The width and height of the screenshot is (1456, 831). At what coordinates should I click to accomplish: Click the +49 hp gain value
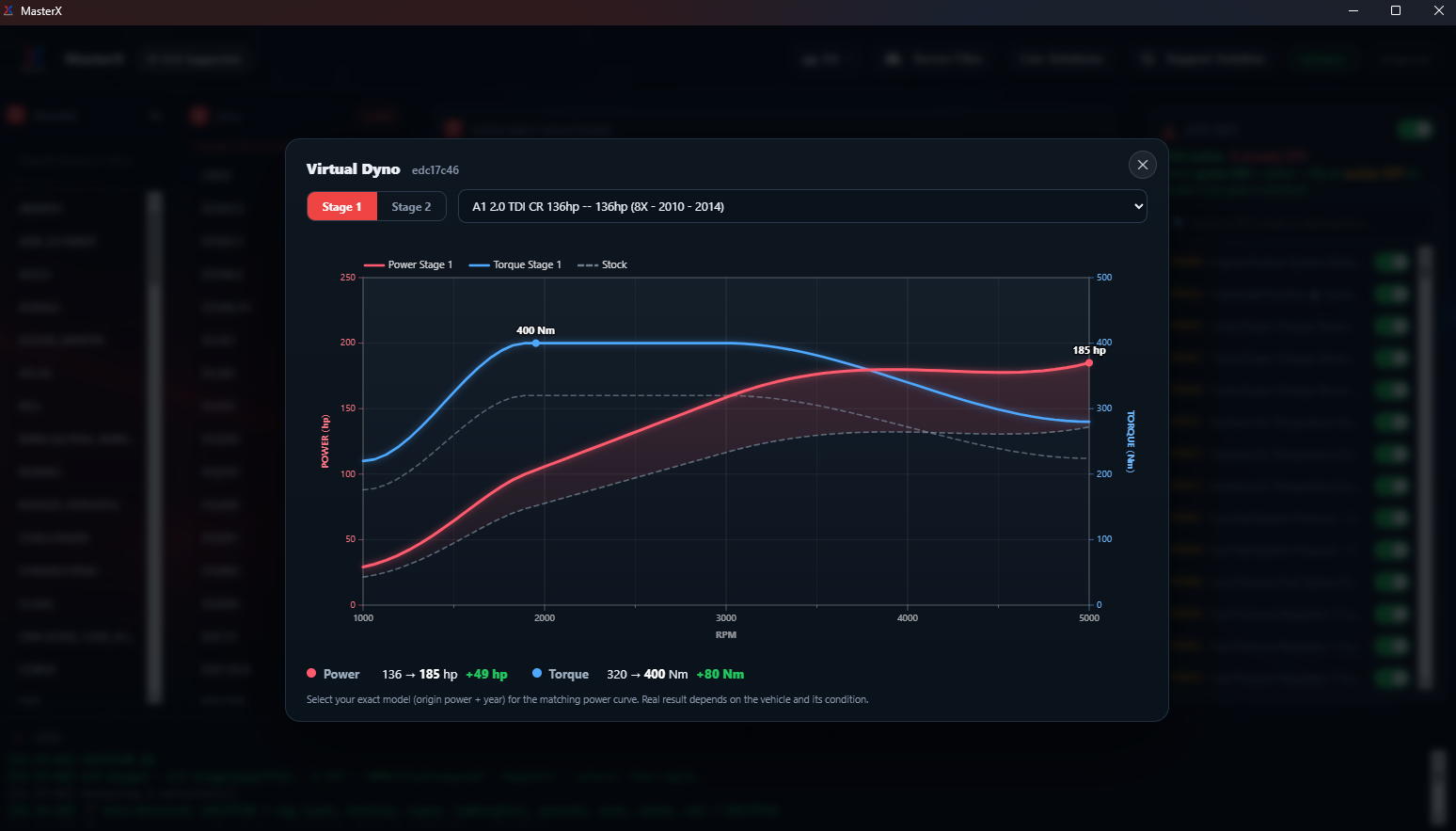click(x=486, y=674)
